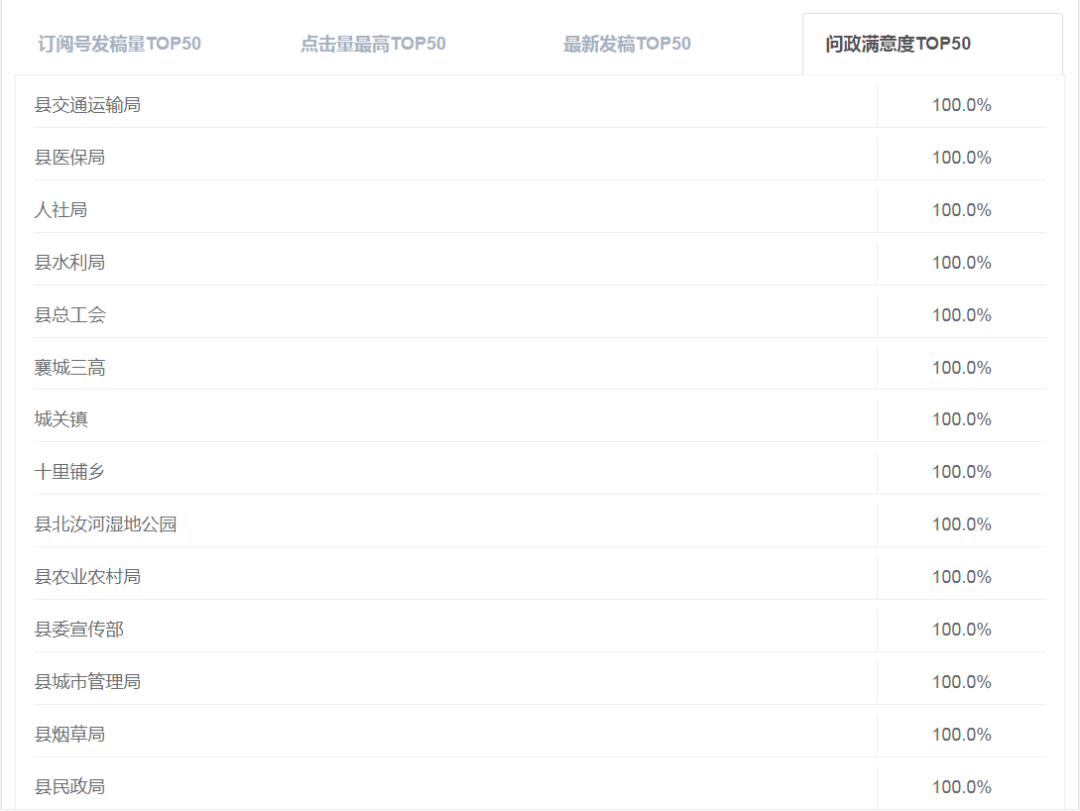Open 县委宣传部 entry
Screen dimensions: 1080x811
coord(79,629)
